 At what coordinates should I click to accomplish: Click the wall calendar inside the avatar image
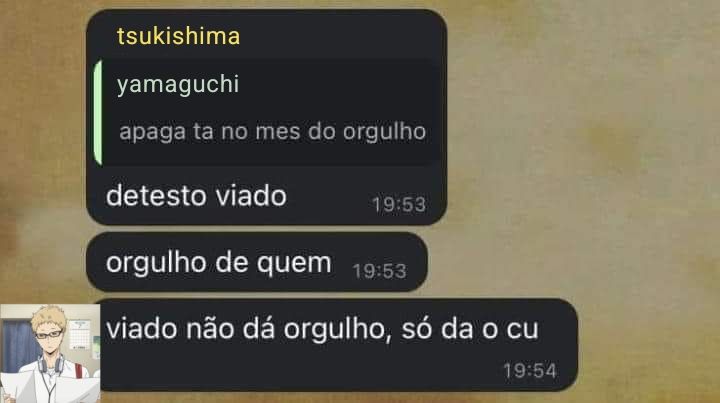click(80, 335)
